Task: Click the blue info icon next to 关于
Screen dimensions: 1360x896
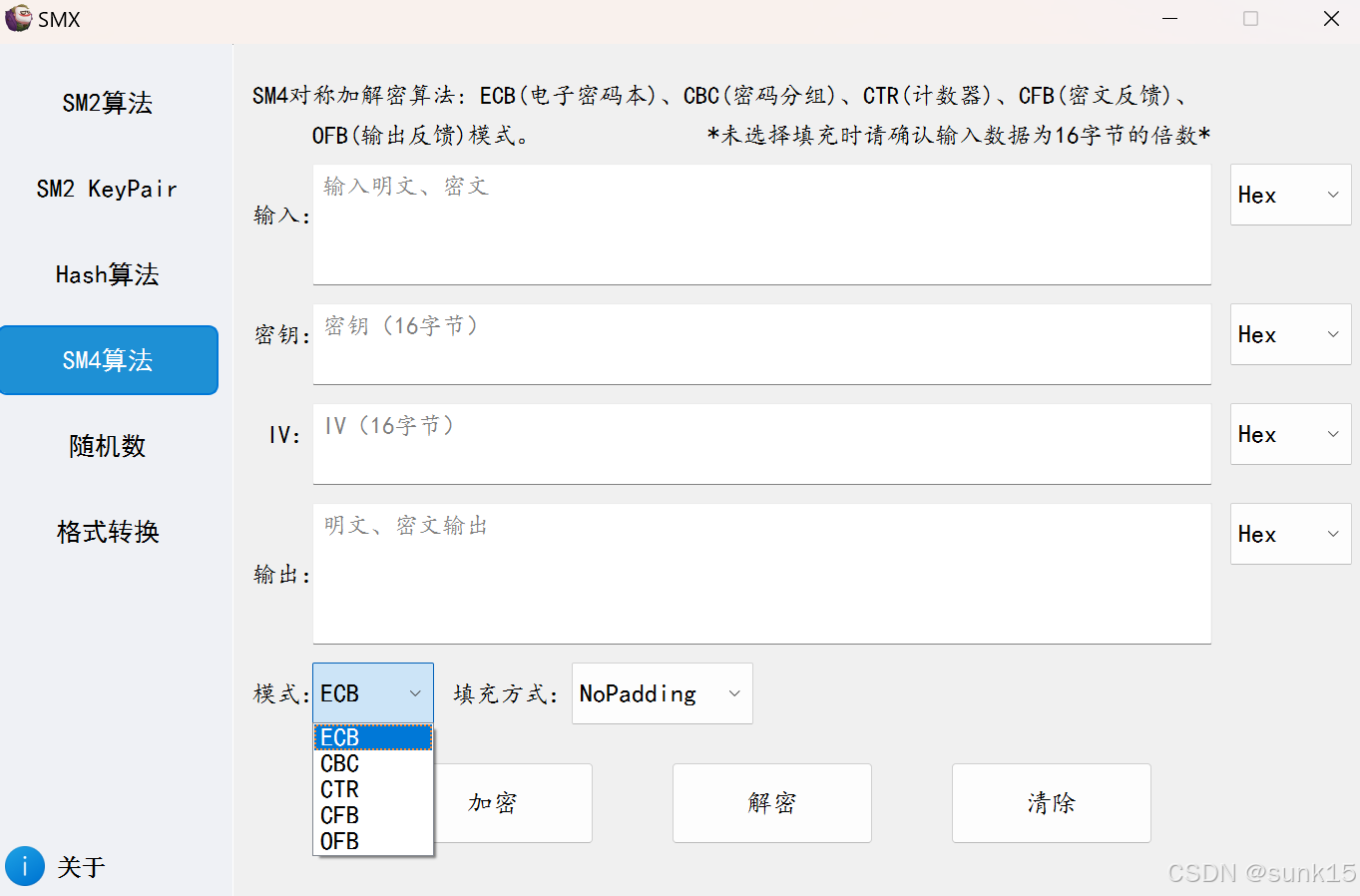Action: tap(24, 866)
